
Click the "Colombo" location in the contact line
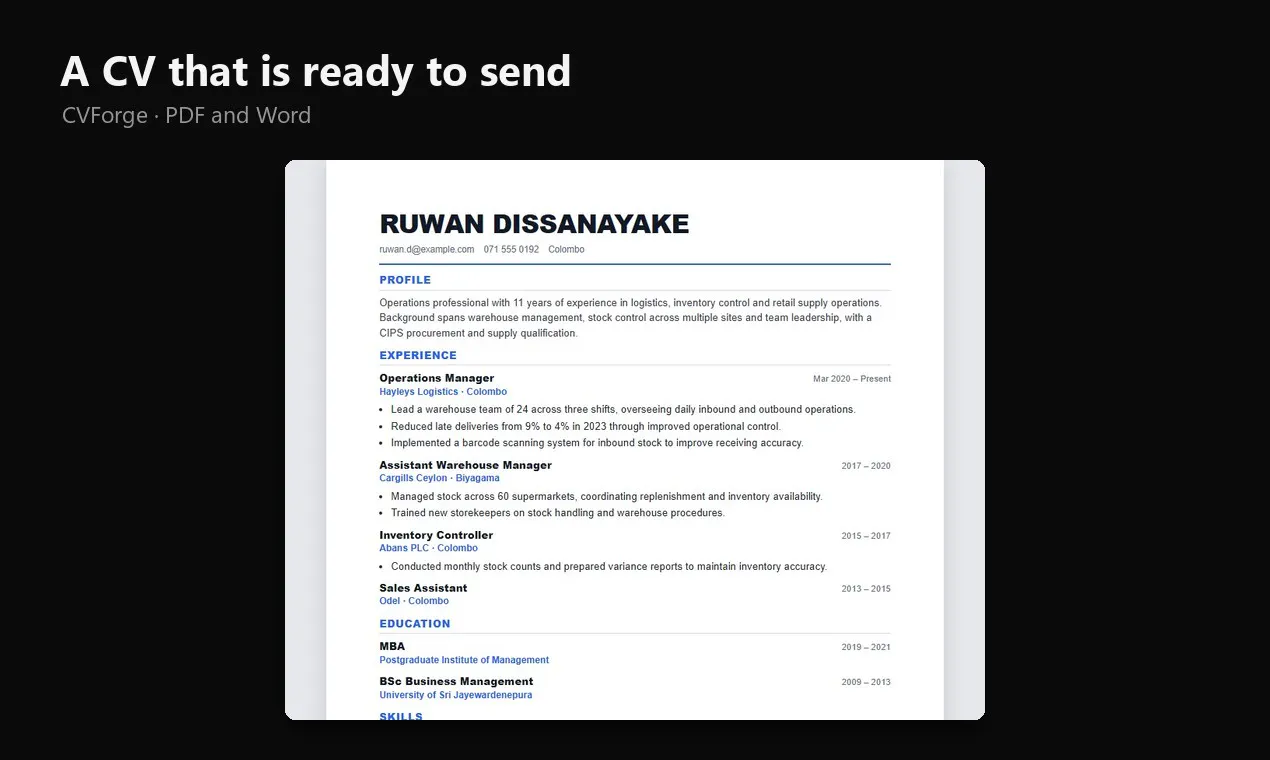pyautogui.click(x=566, y=249)
